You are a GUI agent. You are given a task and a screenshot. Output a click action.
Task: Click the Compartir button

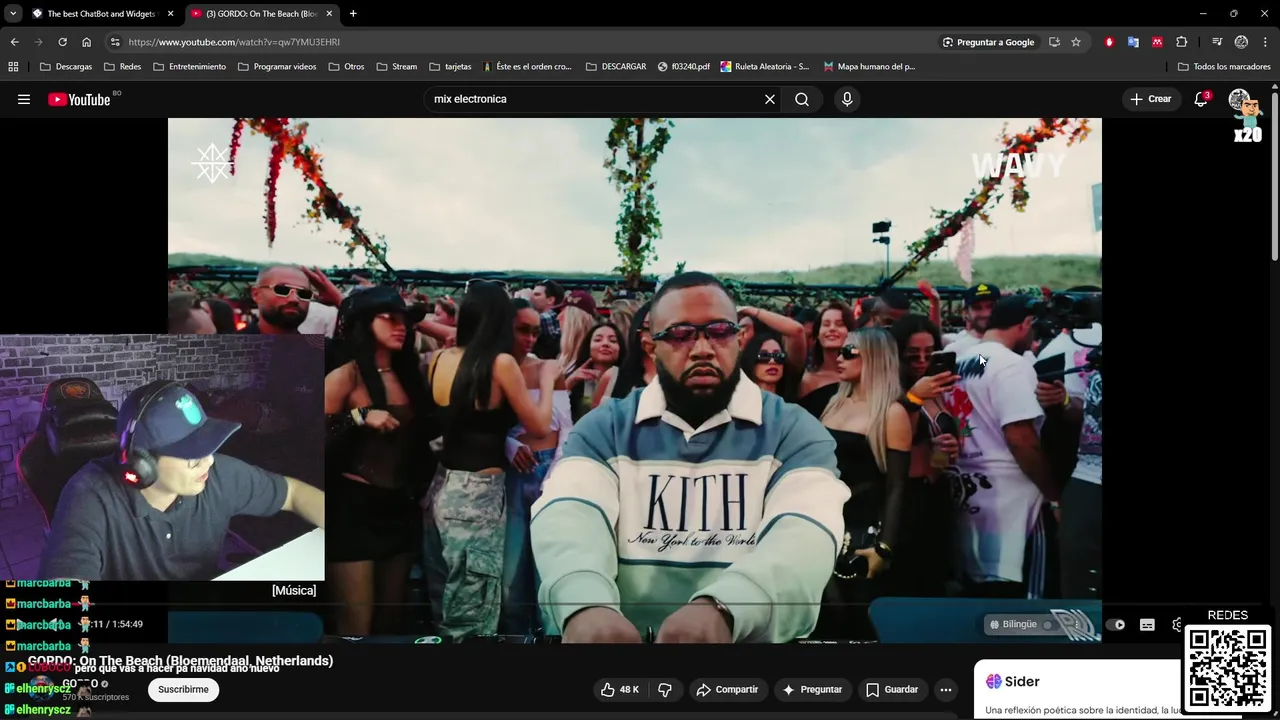click(x=727, y=689)
